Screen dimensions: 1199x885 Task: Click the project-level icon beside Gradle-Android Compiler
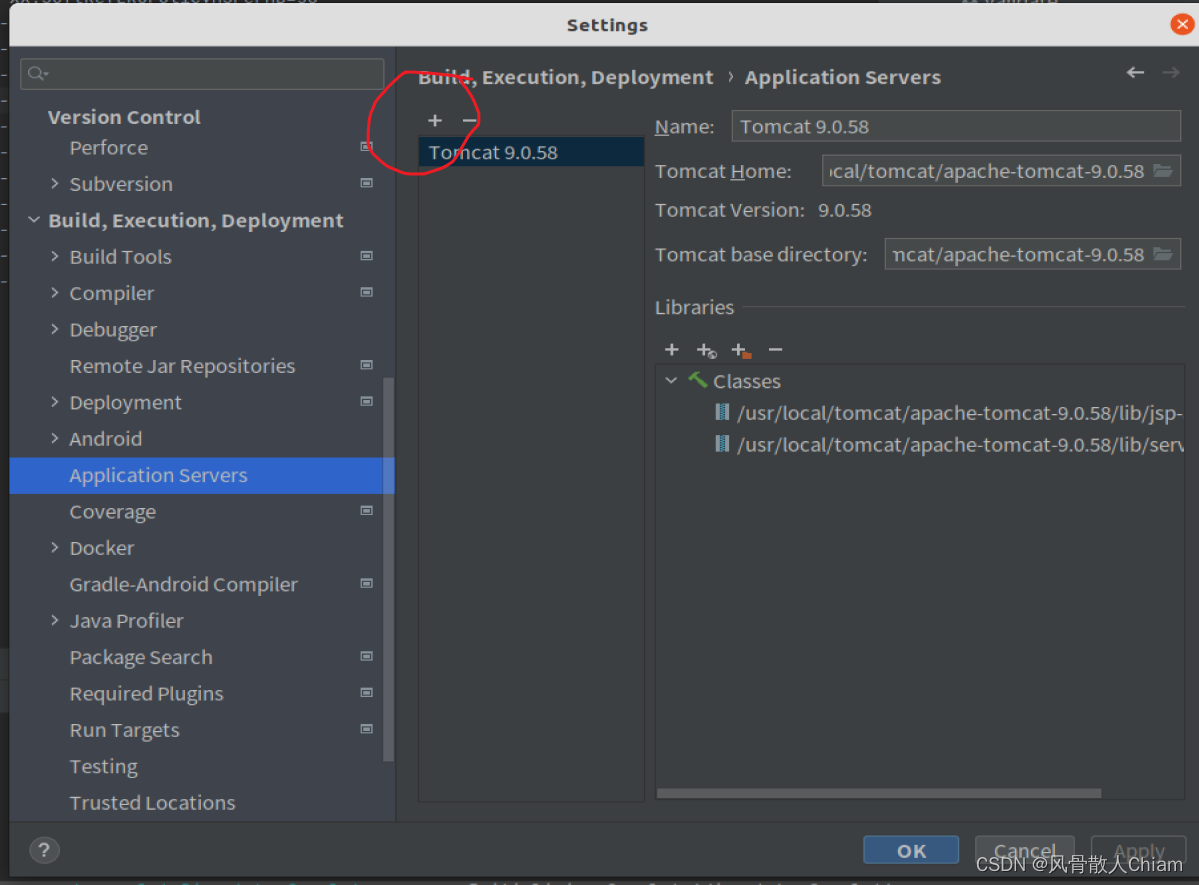pyautogui.click(x=367, y=583)
